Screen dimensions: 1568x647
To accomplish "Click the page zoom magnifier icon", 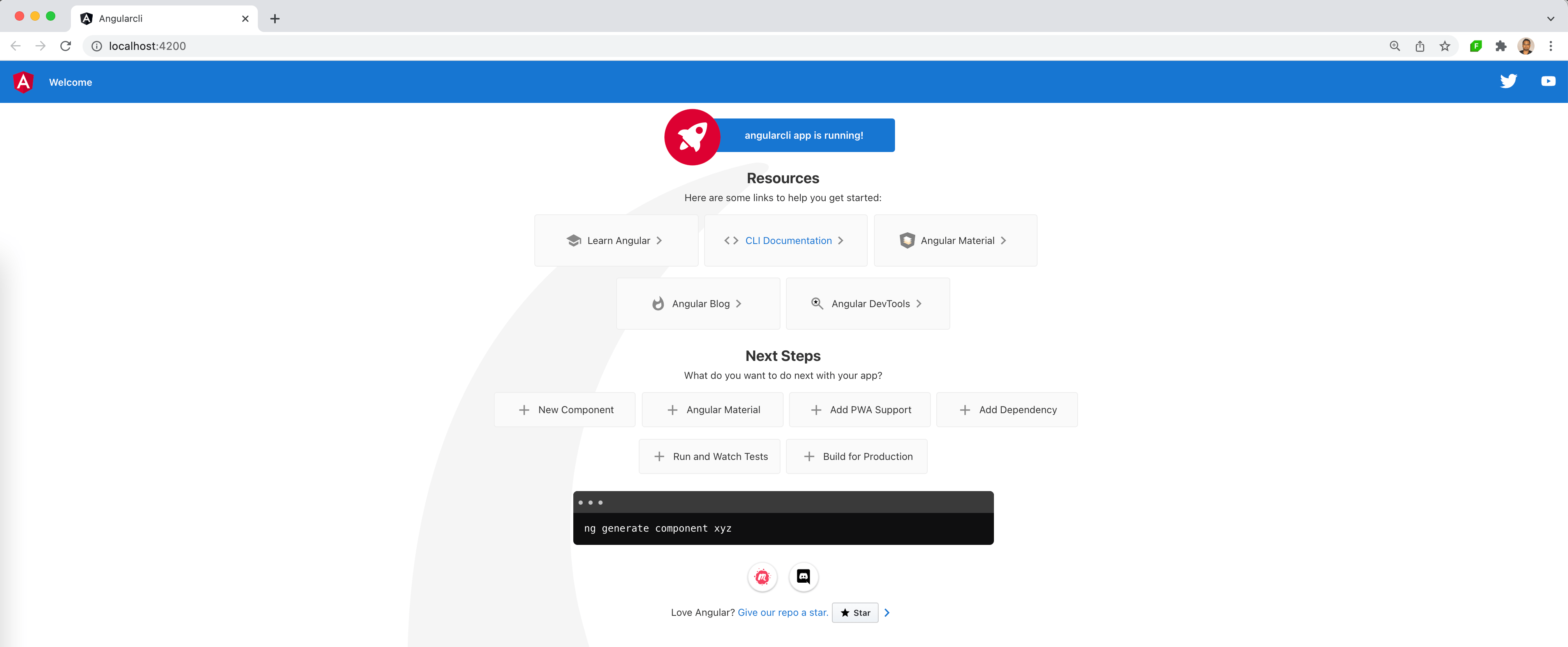I will tap(1395, 46).
